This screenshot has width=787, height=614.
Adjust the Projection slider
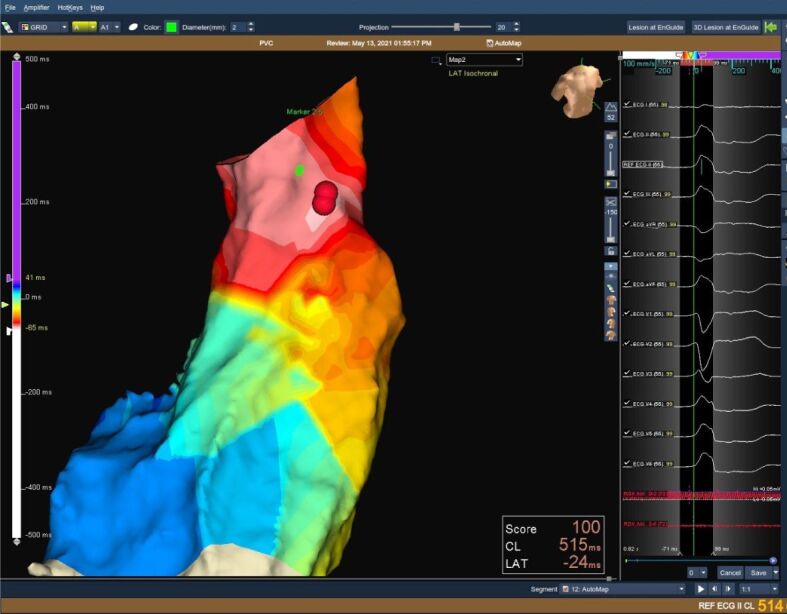point(456,27)
